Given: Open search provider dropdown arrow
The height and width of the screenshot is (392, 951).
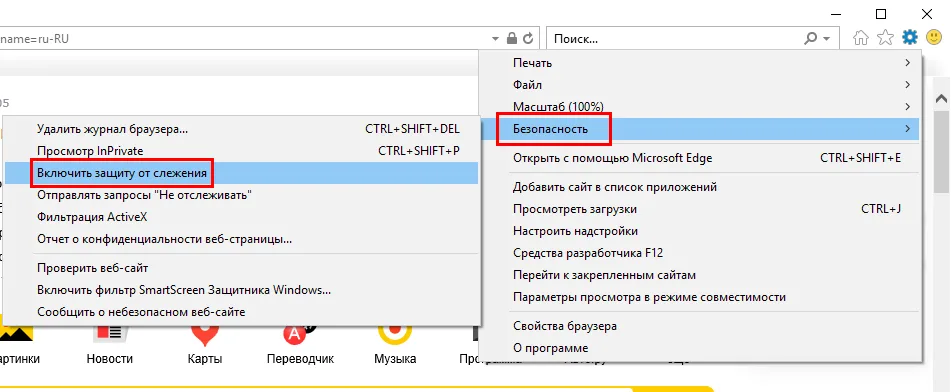Looking at the screenshot, I should [826, 39].
